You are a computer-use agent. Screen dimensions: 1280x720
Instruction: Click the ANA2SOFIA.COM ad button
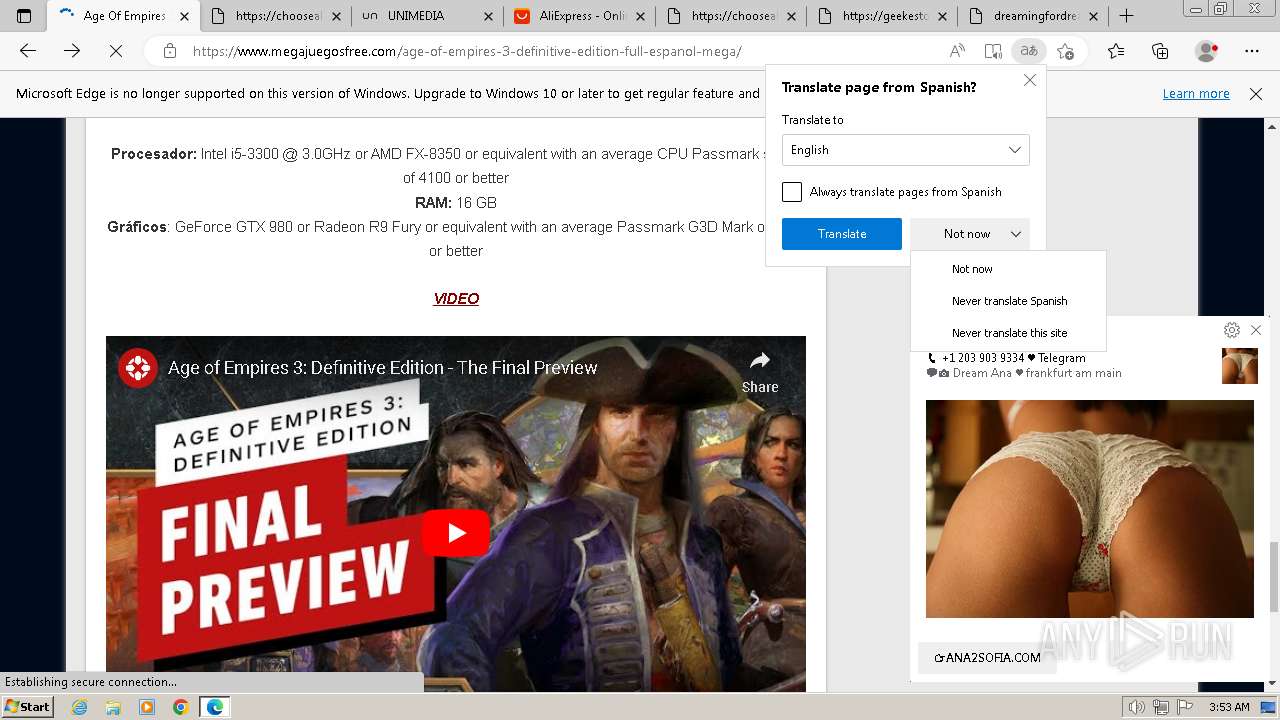point(987,657)
